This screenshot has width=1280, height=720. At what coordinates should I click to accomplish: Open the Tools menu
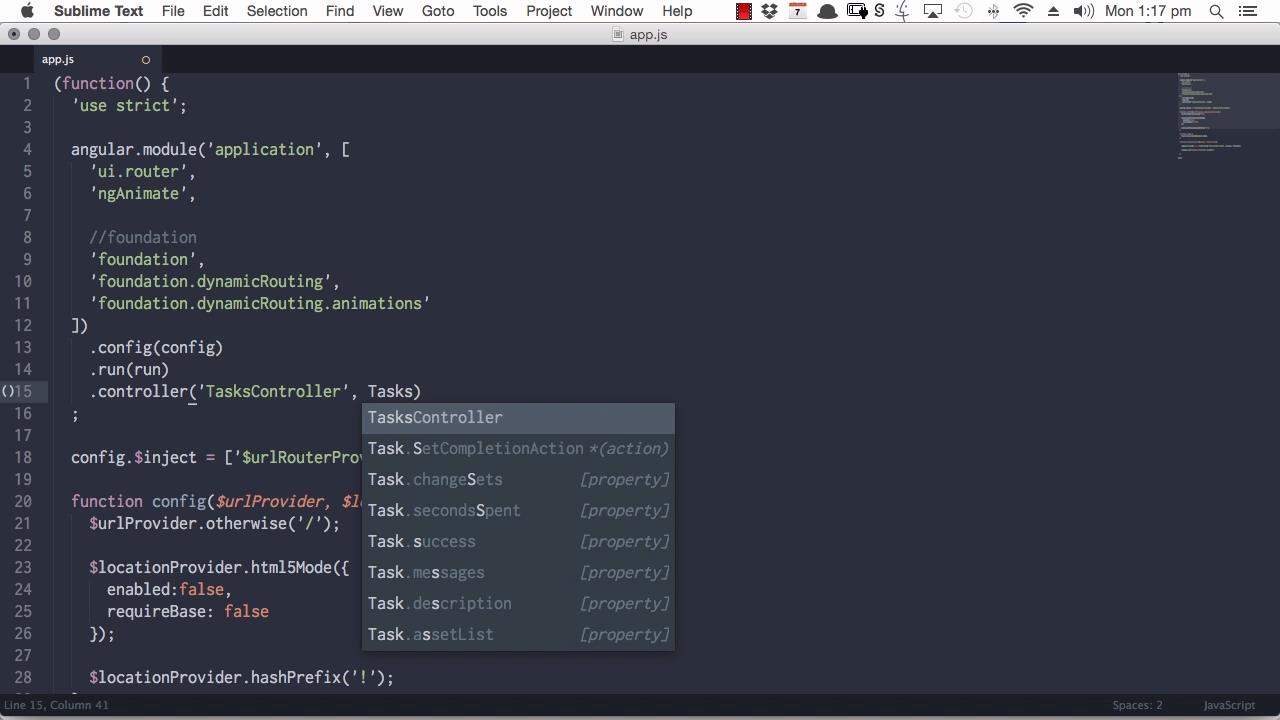pyautogui.click(x=490, y=11)
